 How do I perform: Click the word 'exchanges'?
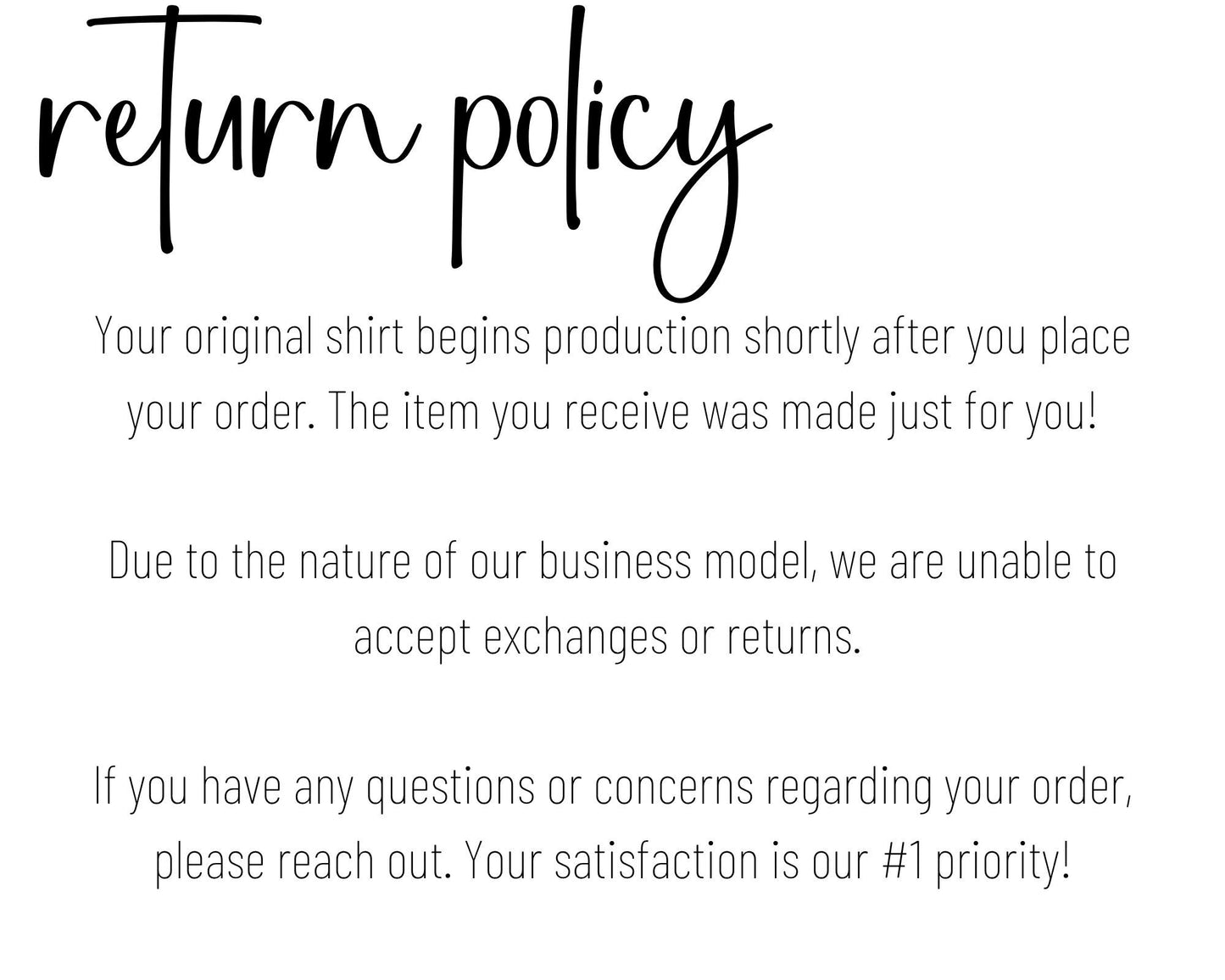(x=576, y=638)
